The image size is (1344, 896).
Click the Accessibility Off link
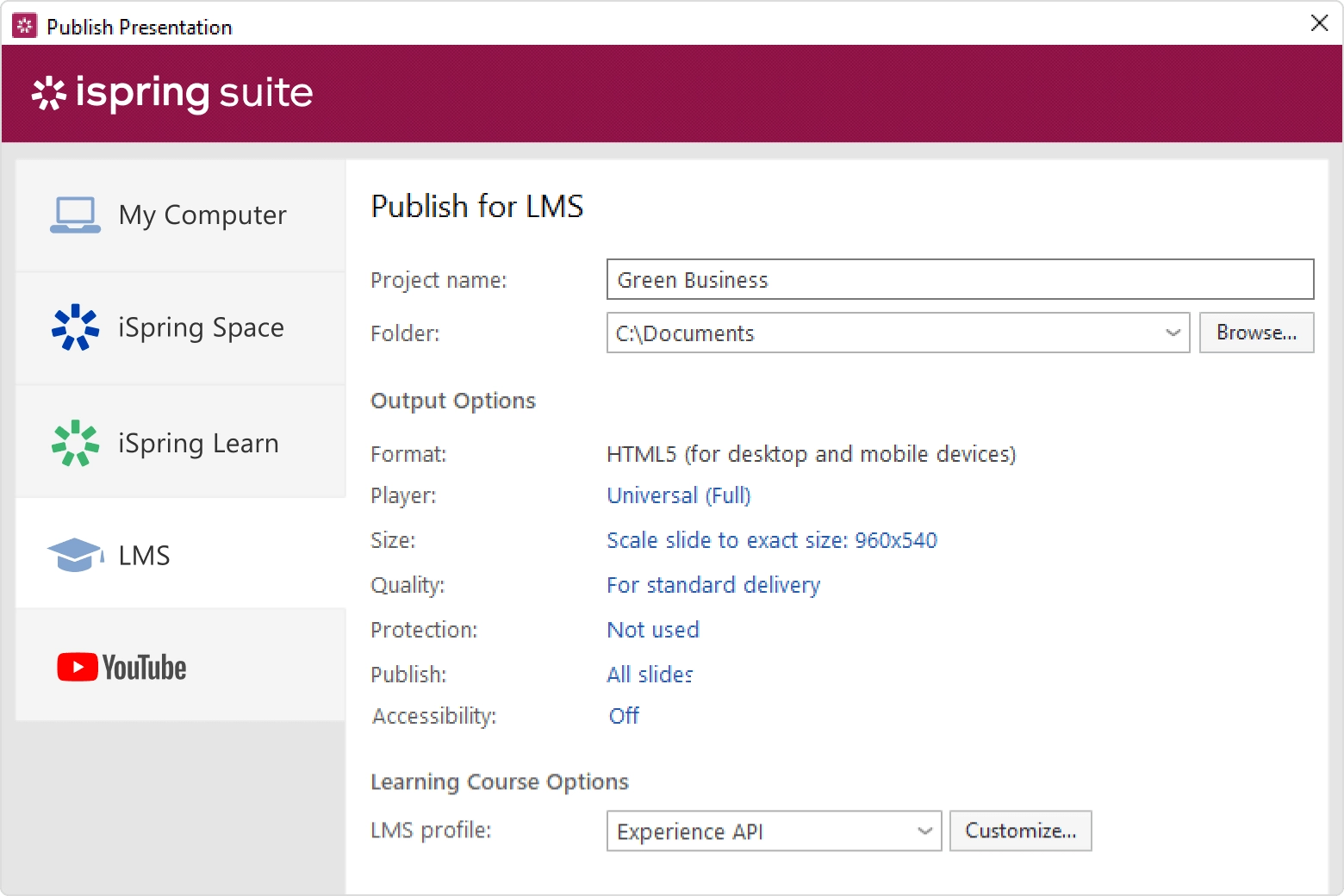tap(624, 716)
